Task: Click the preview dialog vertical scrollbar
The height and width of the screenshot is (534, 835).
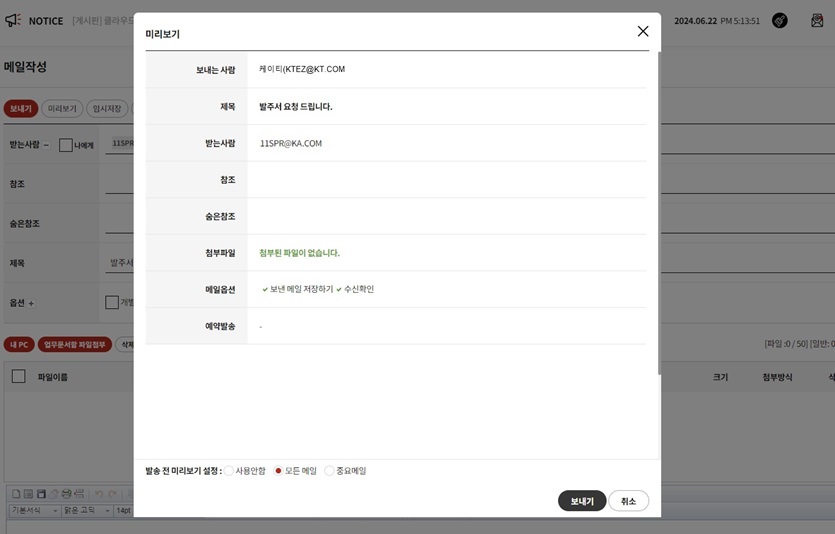Action: coord(659,213)
